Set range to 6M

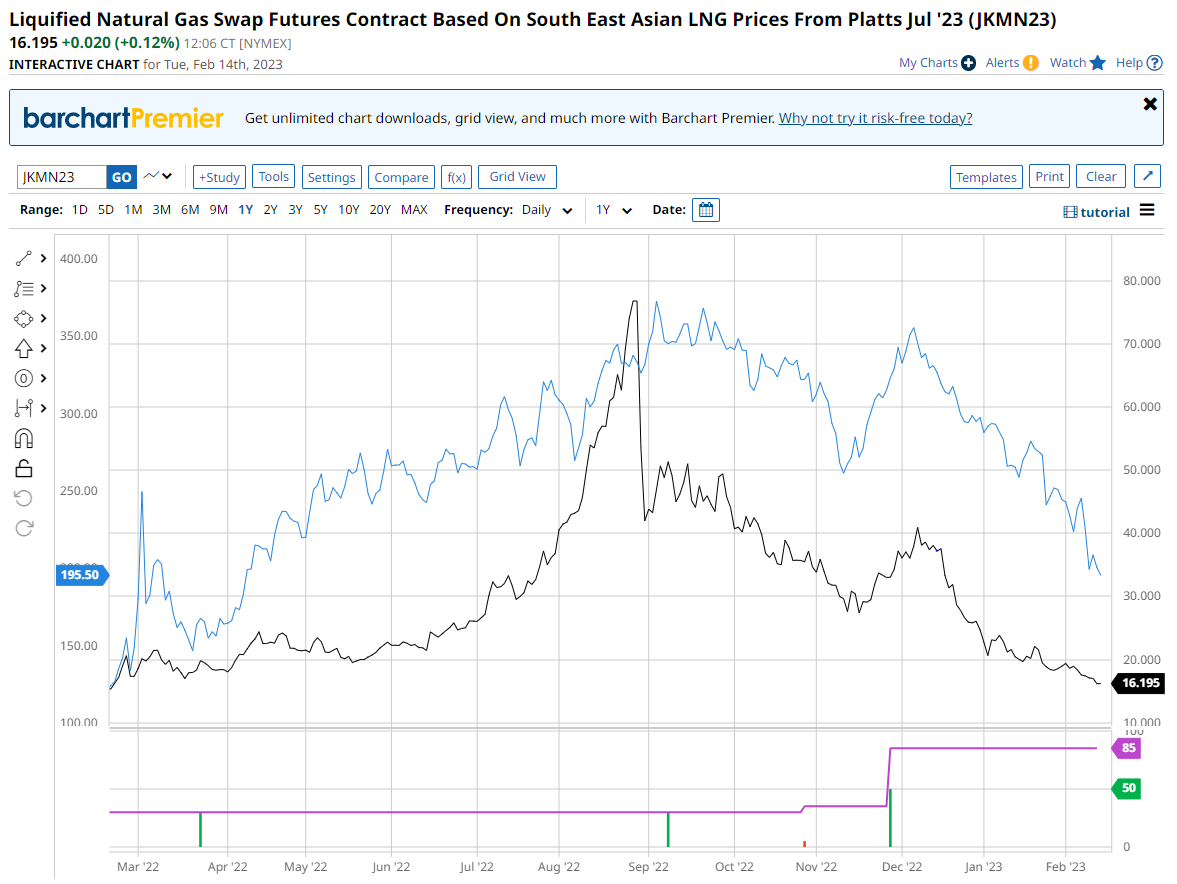tap(189, 210)
